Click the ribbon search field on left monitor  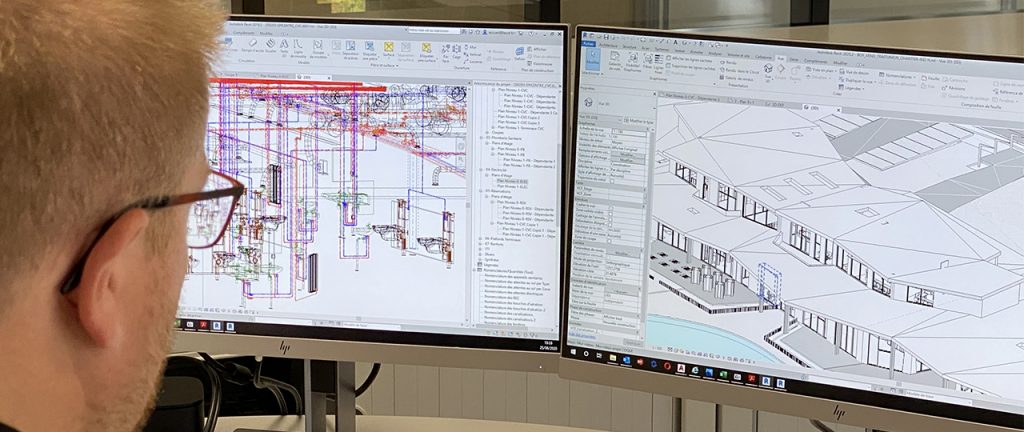433,31
